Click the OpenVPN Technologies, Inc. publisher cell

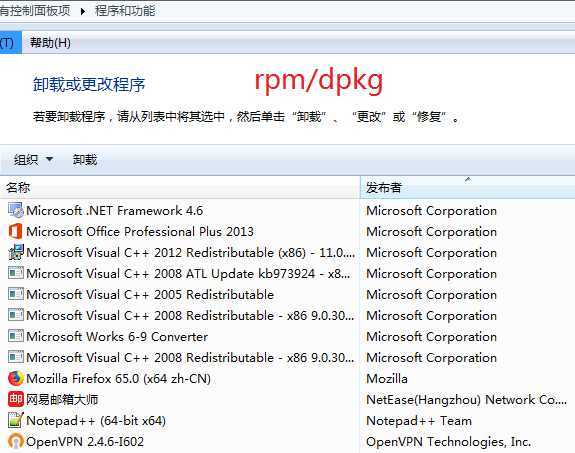tap(448, 441)
